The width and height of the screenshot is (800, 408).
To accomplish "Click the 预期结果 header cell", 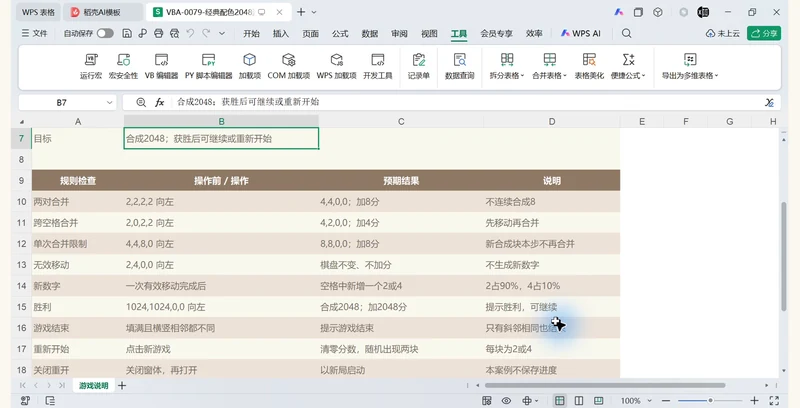I will point(401,181).
